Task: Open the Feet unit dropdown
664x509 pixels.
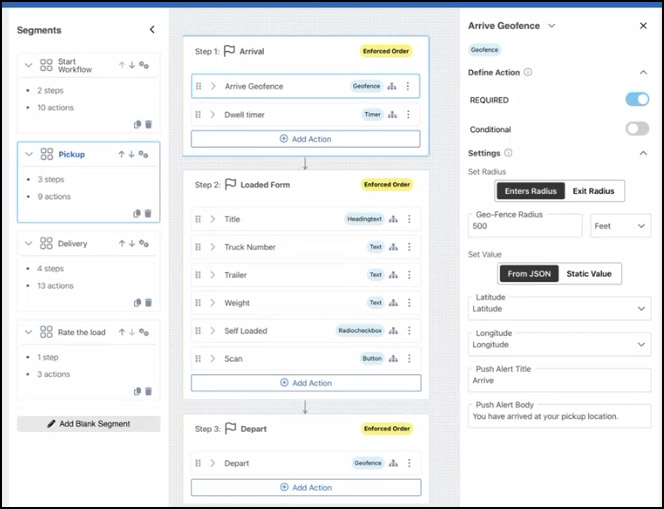Action: (x=620, y=226)
